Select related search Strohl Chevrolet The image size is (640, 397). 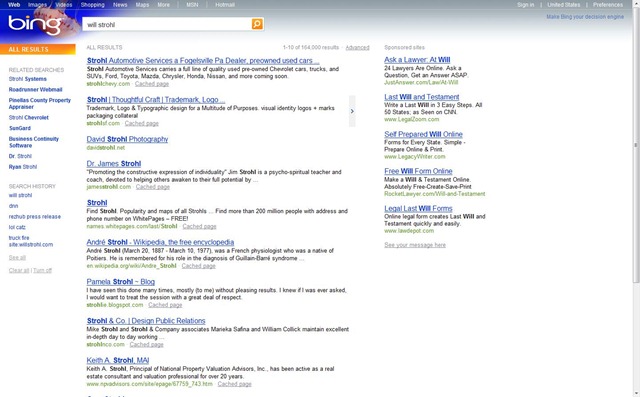[x=29, y=118]
